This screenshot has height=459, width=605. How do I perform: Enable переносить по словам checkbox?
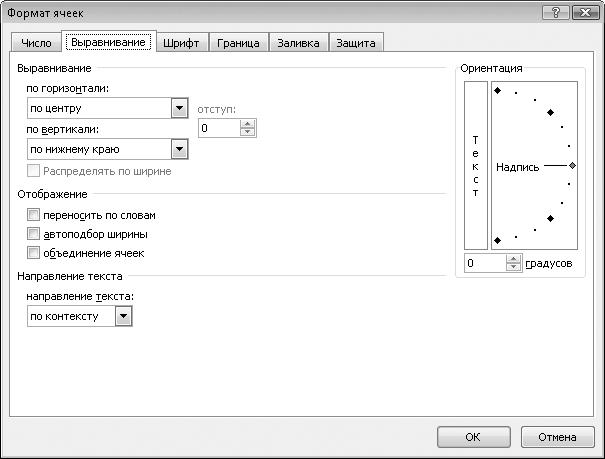click(x=34, y=215)
